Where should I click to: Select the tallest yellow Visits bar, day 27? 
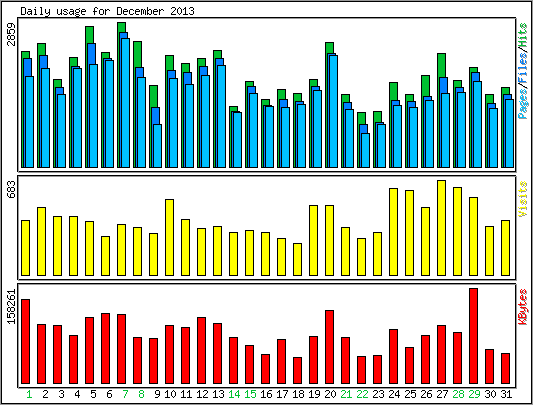click(442, 228)
